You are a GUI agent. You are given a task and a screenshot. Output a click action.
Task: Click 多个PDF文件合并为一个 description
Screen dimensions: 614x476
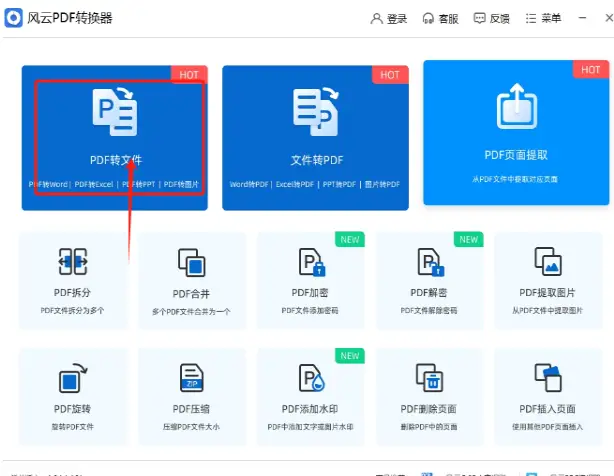click(x=191, y=312)
